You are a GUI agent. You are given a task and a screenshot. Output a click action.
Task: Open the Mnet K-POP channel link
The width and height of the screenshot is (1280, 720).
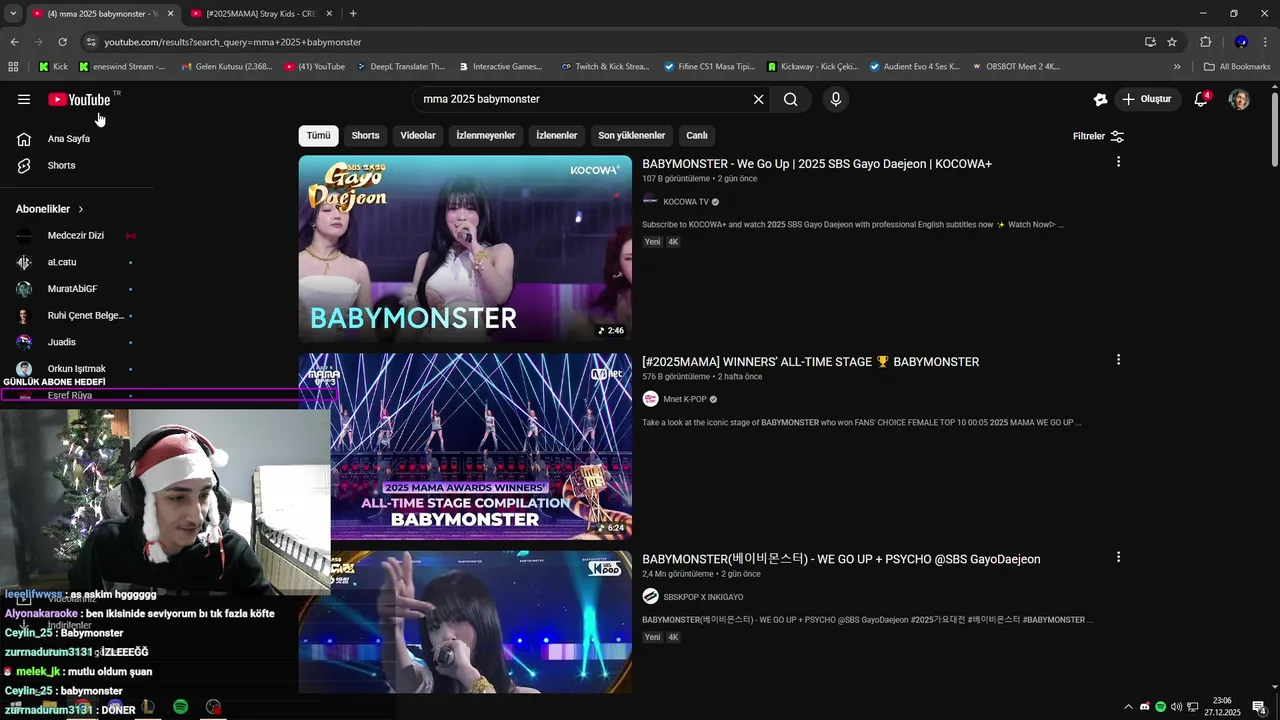685,399
